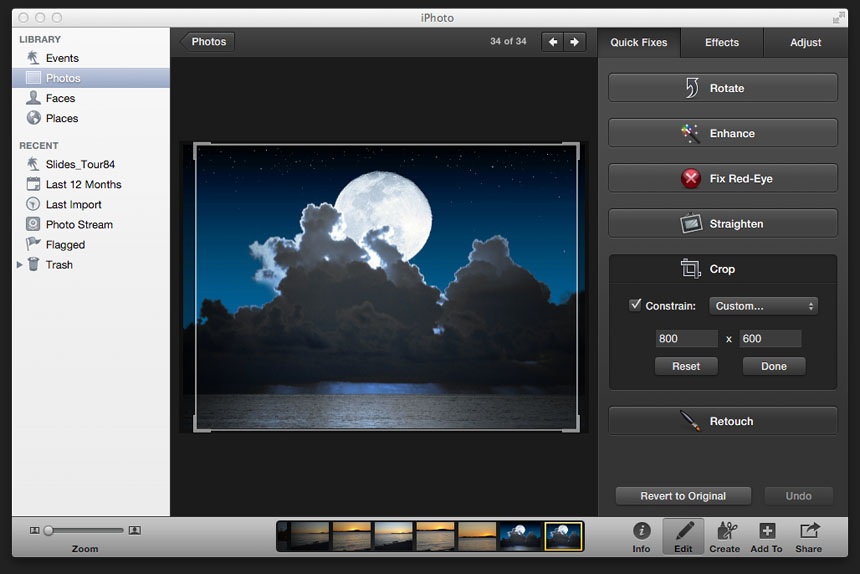This screenshot has width=860, height=574.
Task: Click Done to apply crop
Action: 774,366
